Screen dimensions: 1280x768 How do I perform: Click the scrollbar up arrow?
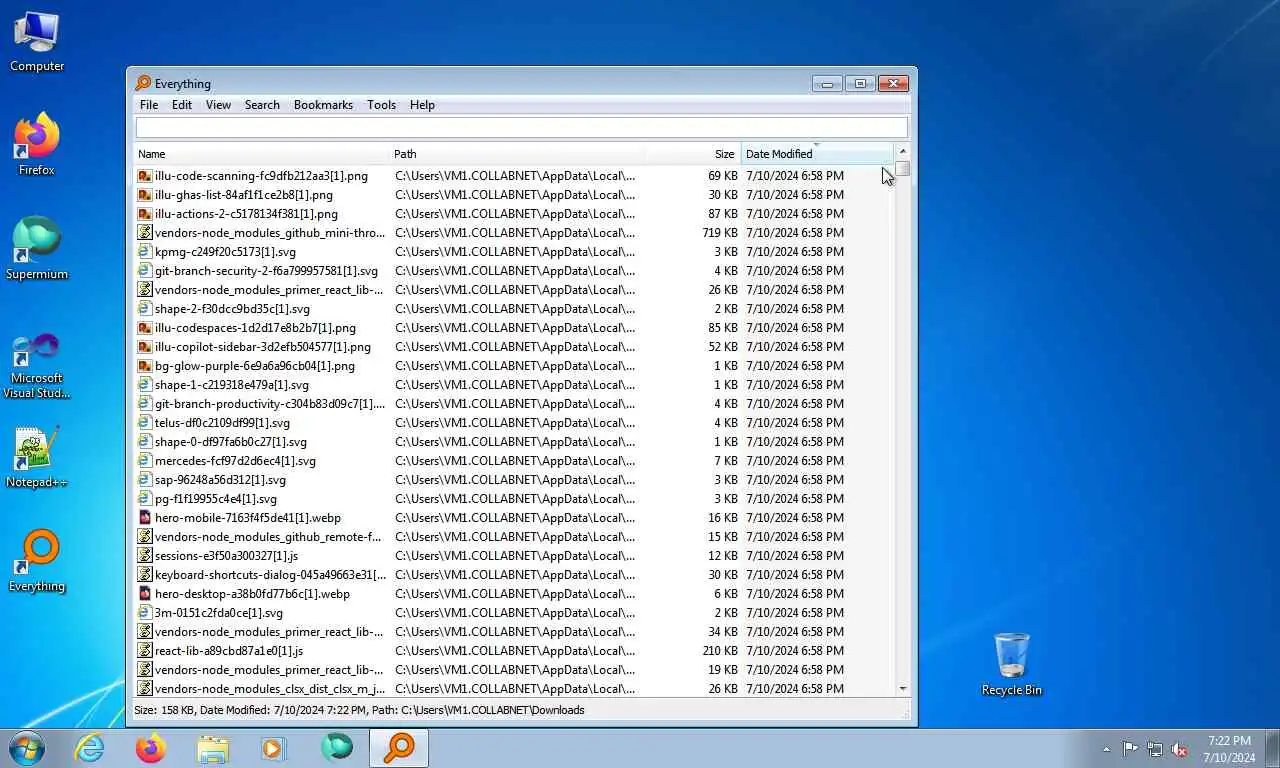[x=903, y=152]
